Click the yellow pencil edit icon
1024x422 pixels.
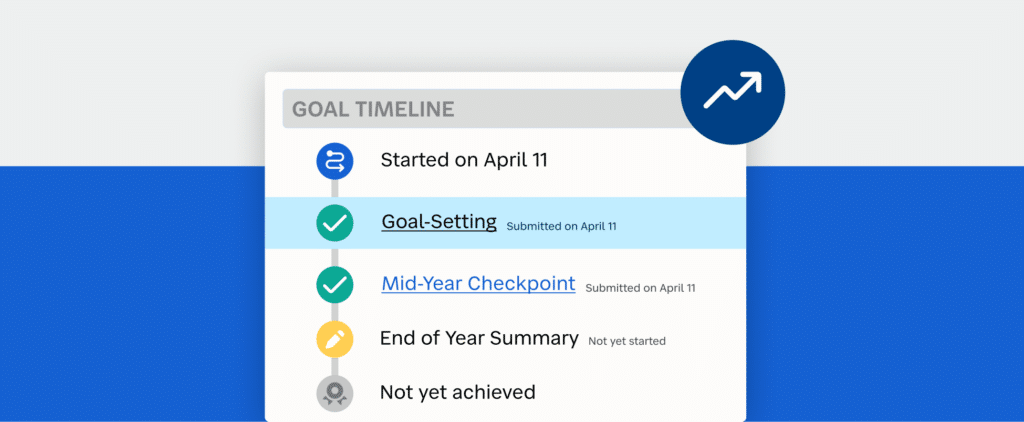(x=335, y=339)
